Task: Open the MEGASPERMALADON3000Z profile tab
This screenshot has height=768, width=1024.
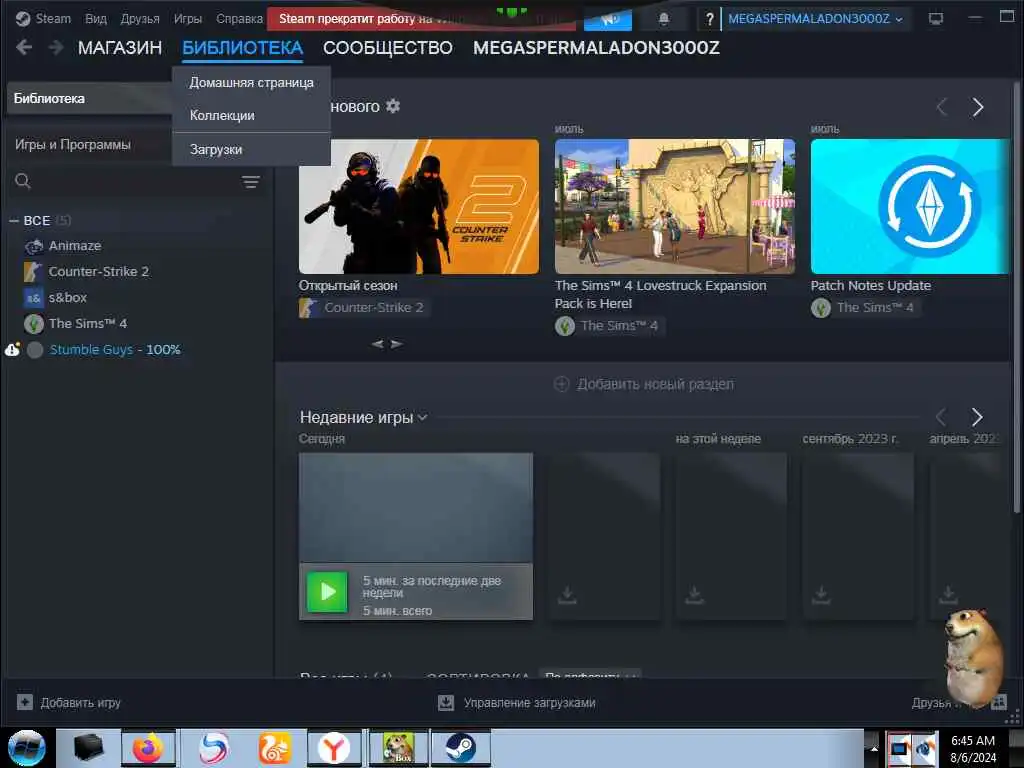Action: [596, 48]
